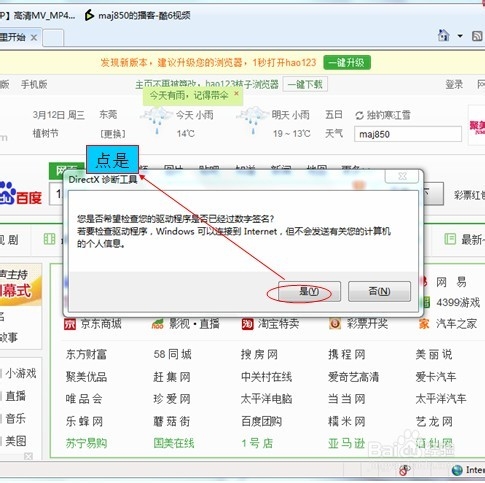The width and height of the screenshot is (485, 483).
Task: Open the 中关村在线 link
Action: point(266,377)
